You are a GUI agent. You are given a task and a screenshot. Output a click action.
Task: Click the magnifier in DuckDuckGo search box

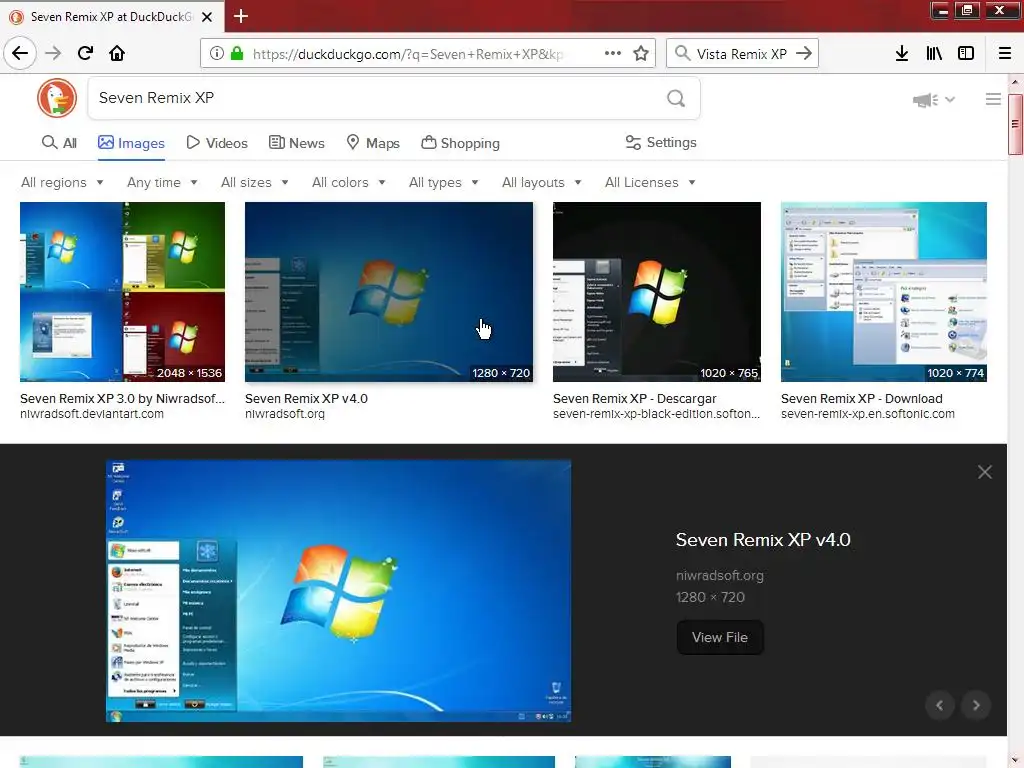click(676, 98)
